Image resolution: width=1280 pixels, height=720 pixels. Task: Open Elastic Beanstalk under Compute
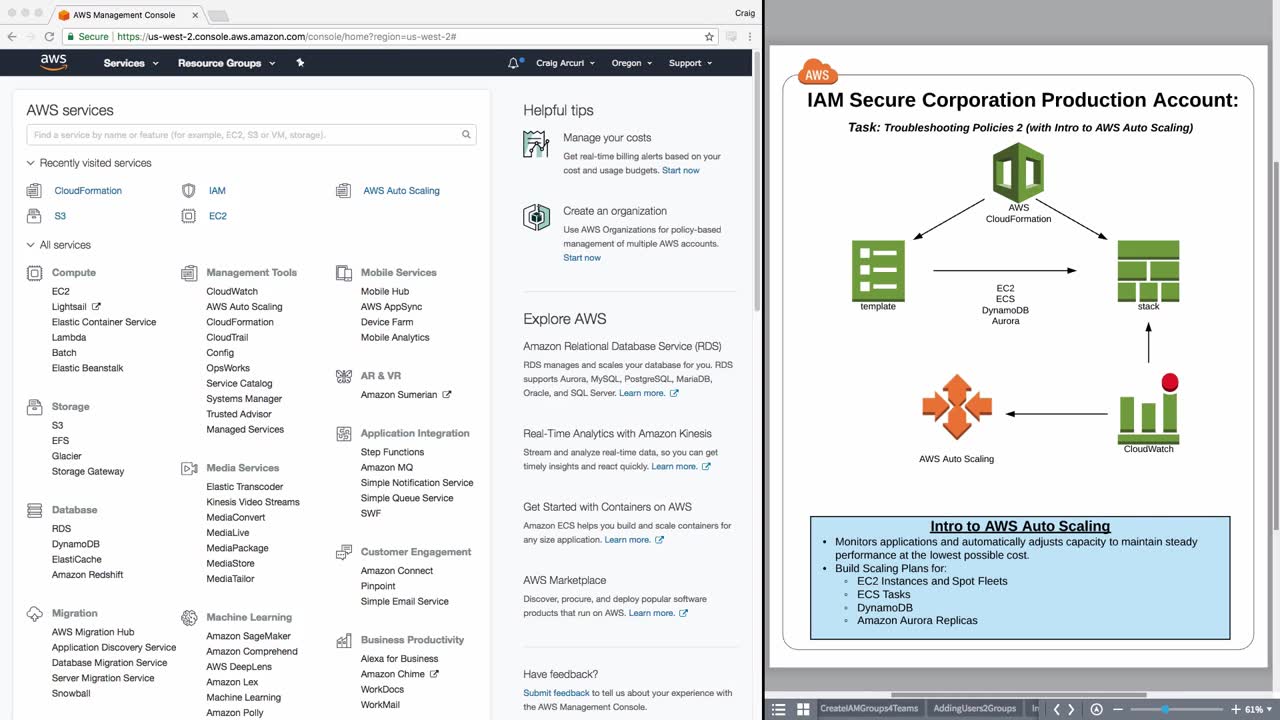point(88,368)
